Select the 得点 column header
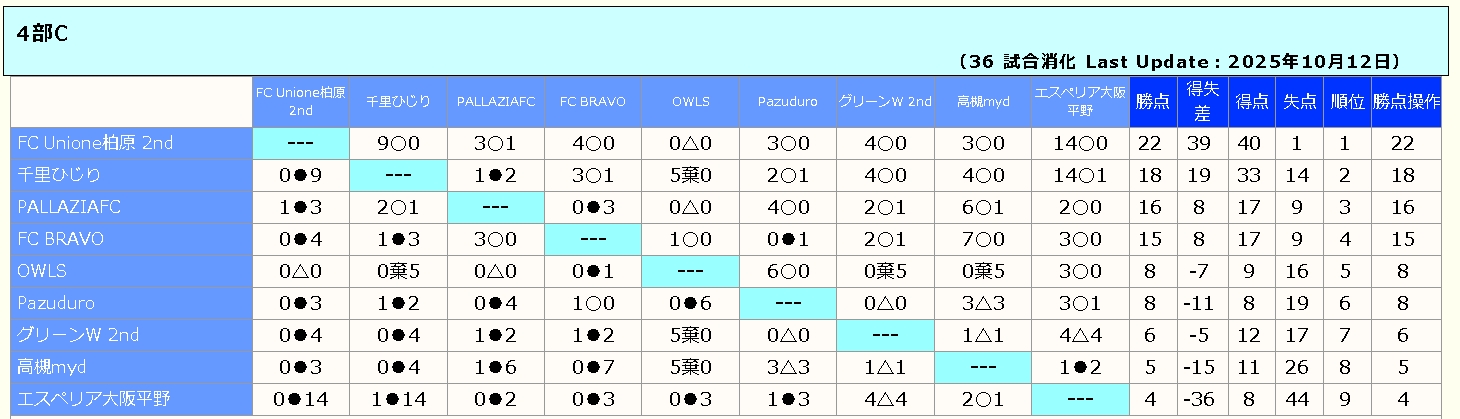 [x=1251, y=101]
